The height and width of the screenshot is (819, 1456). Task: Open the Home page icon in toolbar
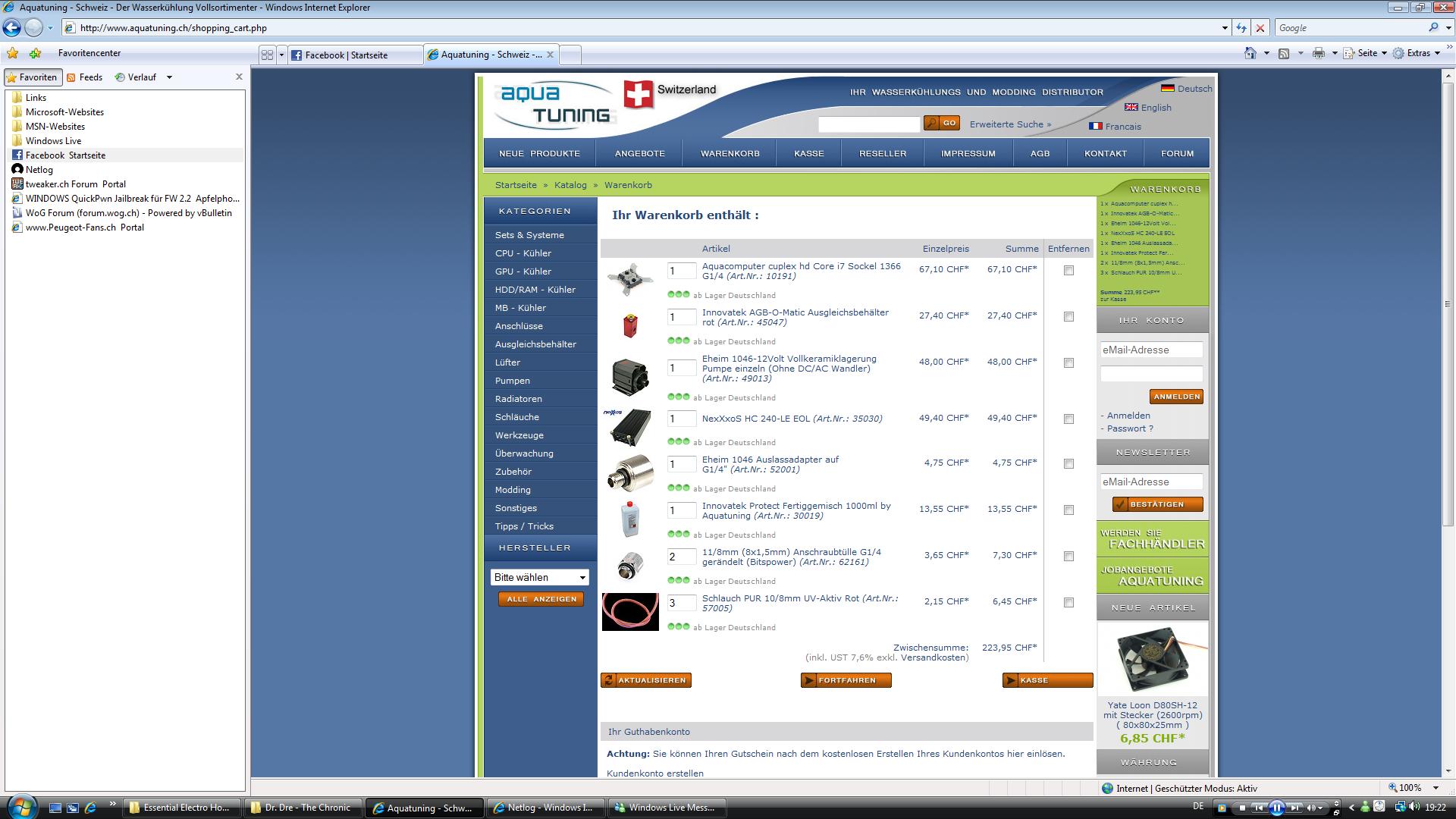point(1250,53)
